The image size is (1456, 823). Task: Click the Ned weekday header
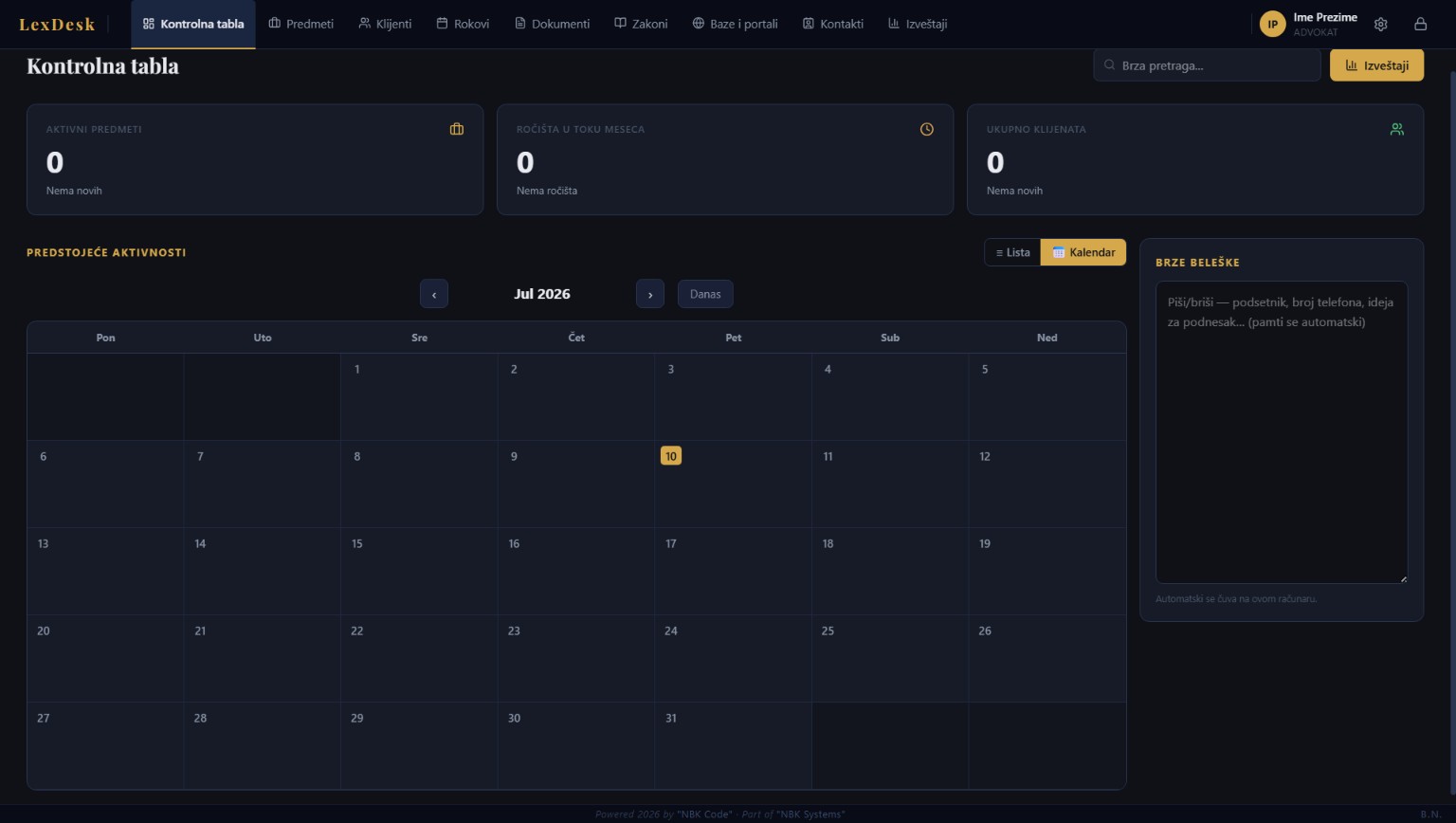1046,338
